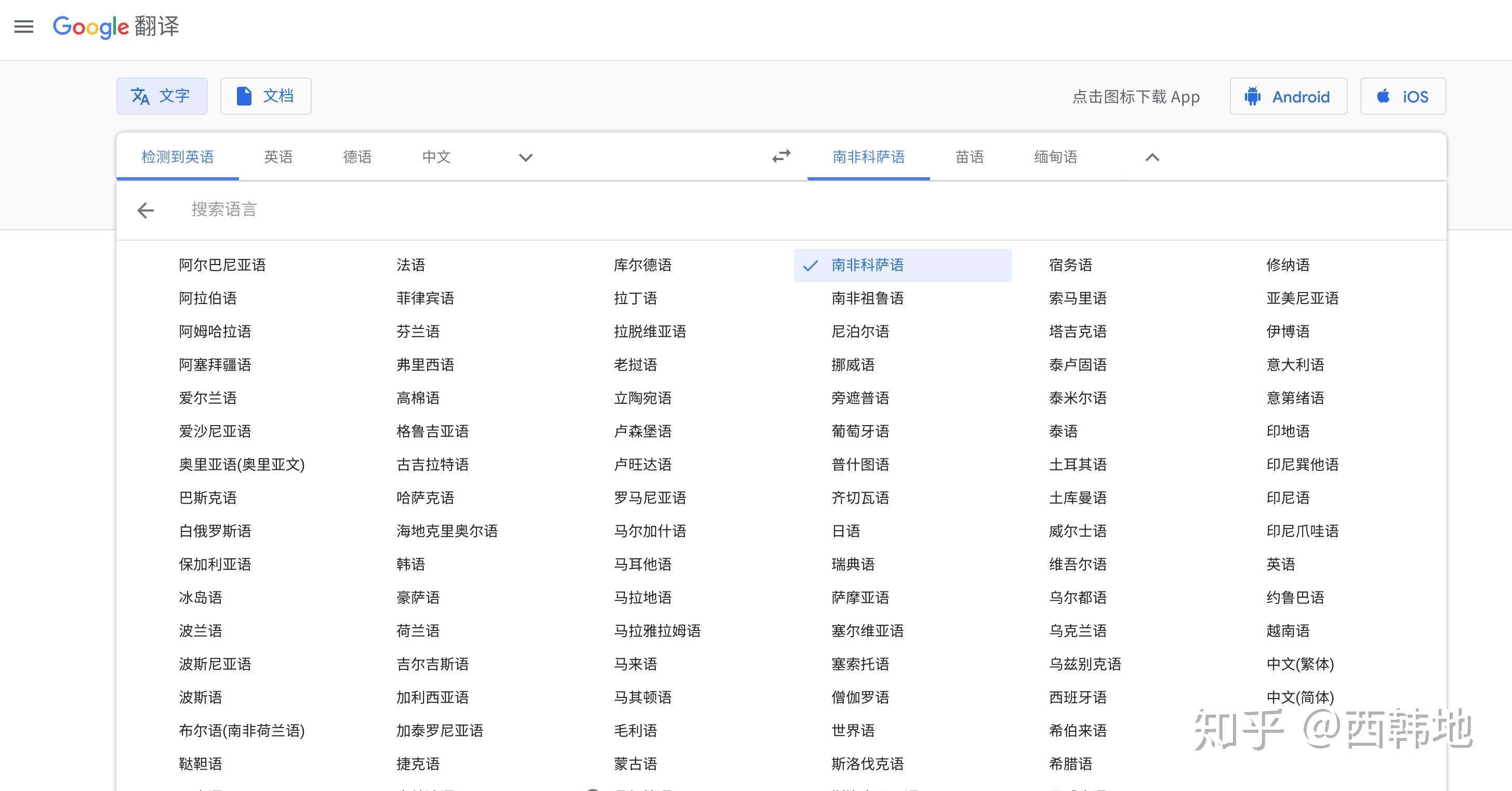Choose 瑞典语 from language list
1512x791 pixels.
[x=853, y=564]
